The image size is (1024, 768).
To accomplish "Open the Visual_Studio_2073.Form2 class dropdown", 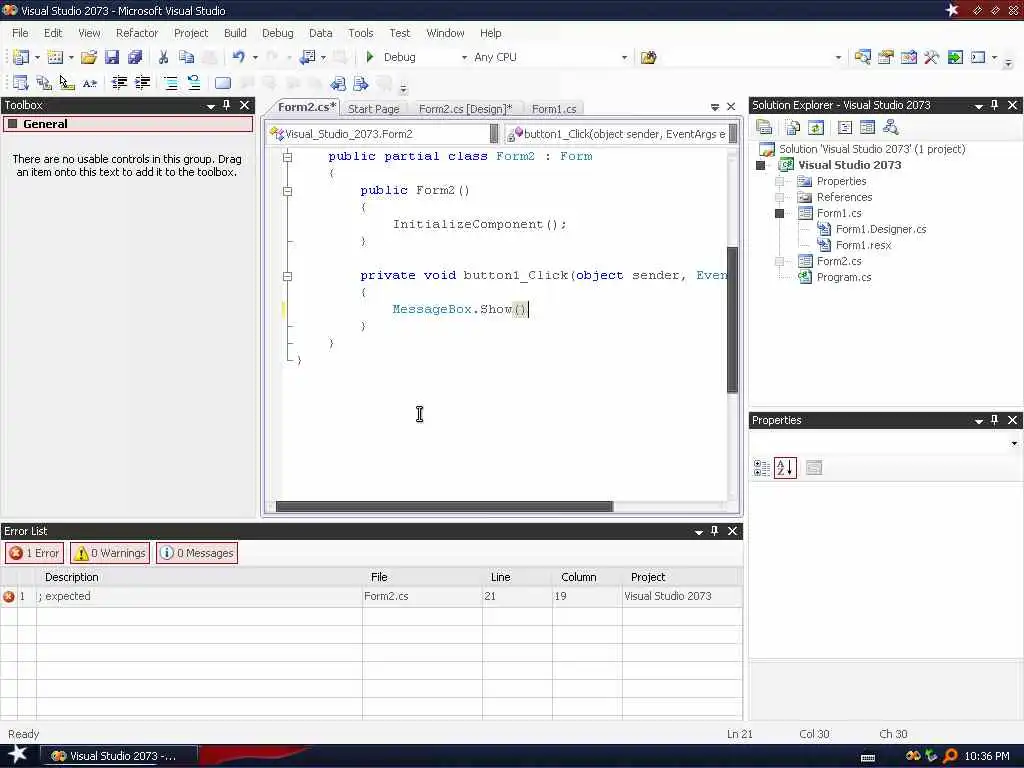I will pos(494,134).
